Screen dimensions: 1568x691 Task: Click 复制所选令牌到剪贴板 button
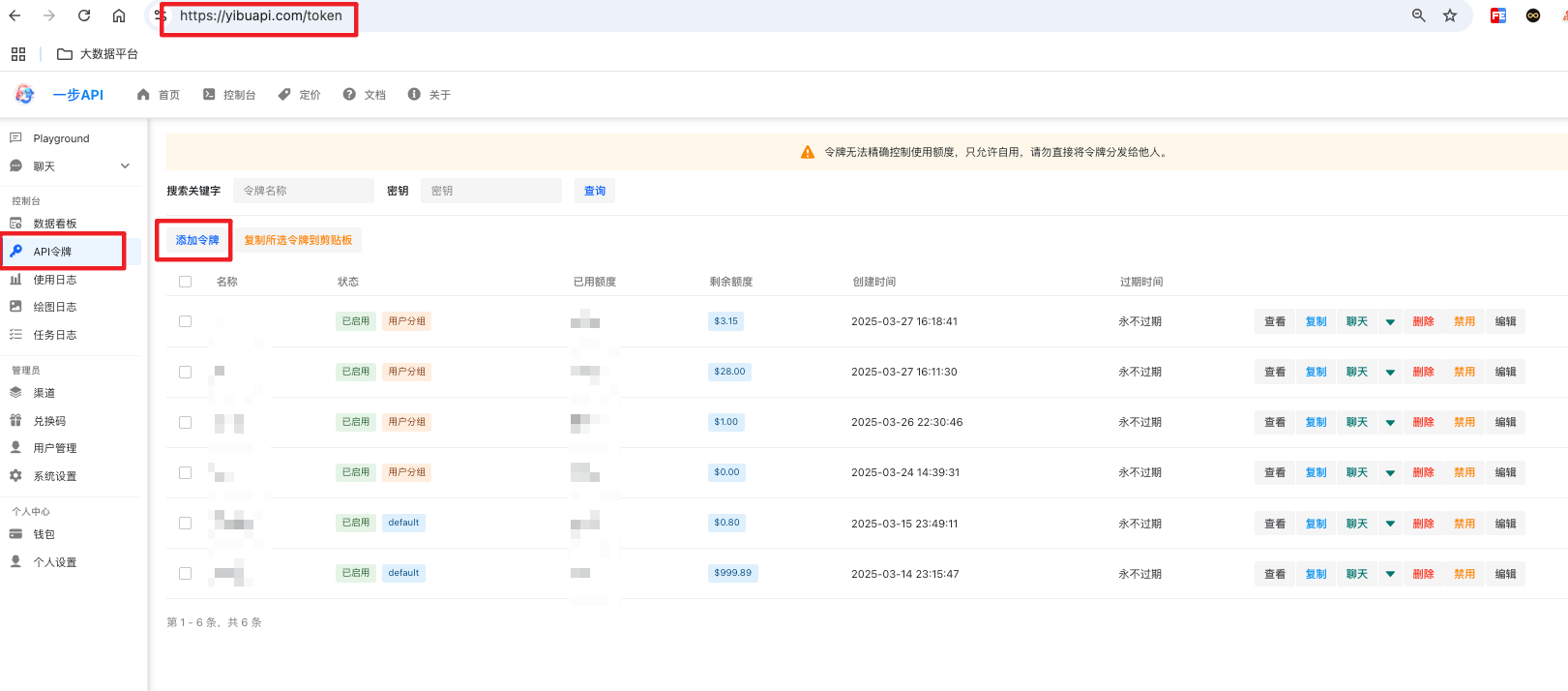(x=298, y=240)
